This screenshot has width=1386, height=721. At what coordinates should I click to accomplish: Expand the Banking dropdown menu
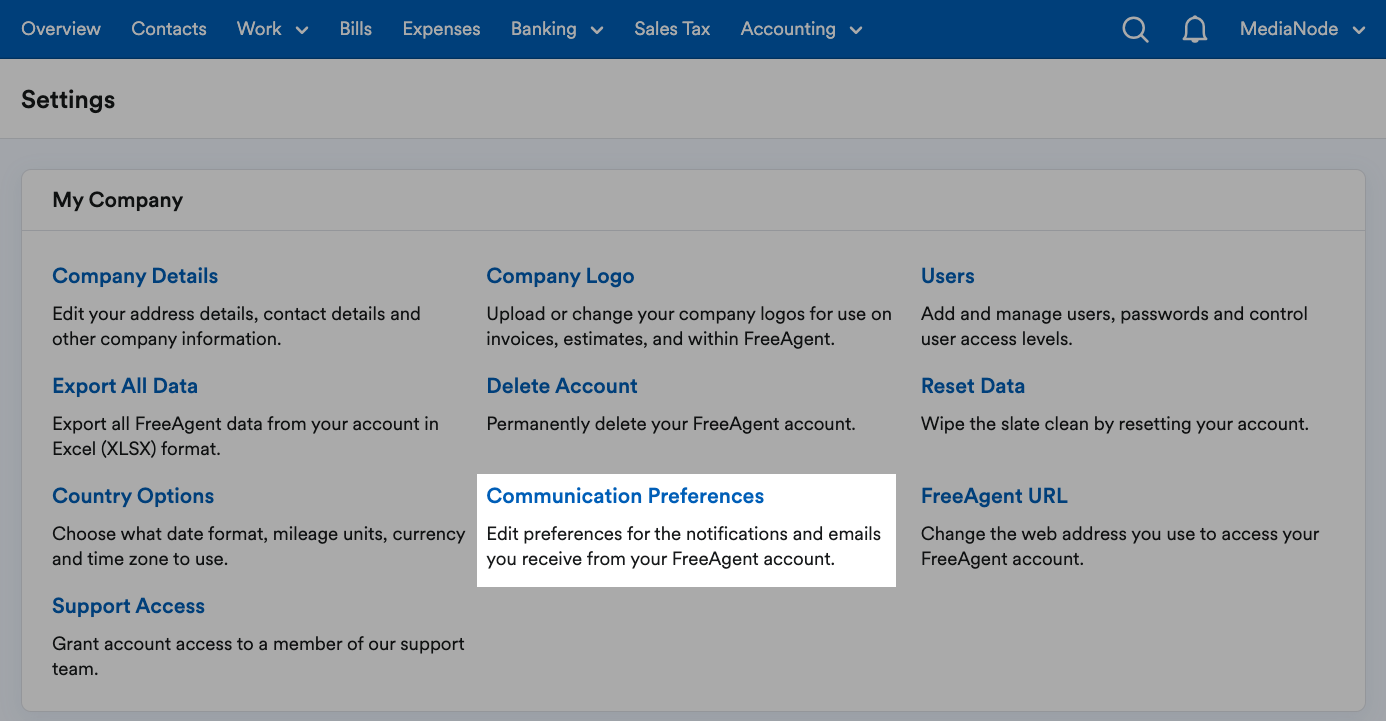(557, 29)
